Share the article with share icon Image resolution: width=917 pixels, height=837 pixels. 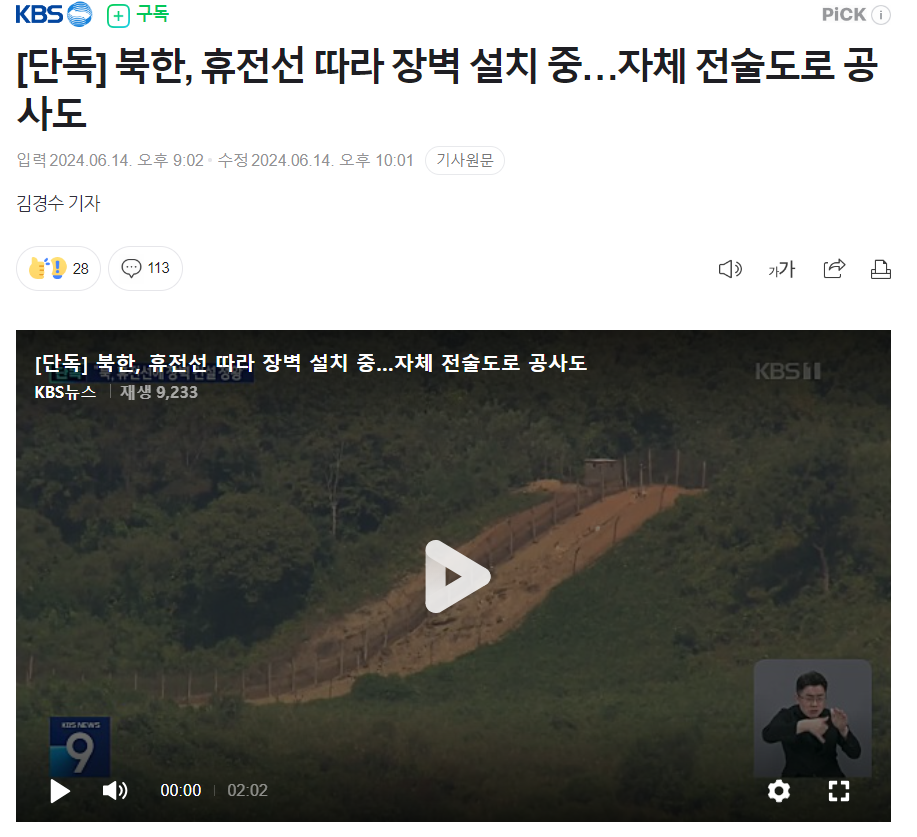835,268
